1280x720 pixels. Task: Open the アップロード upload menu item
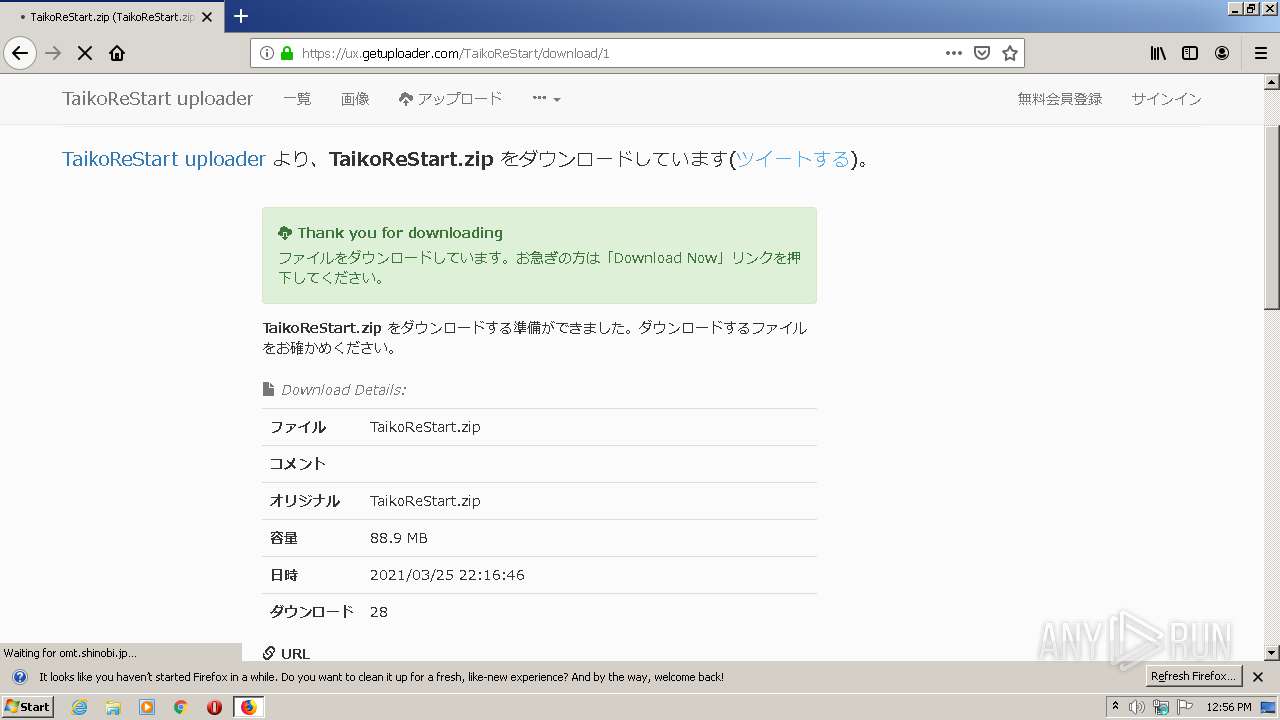click(450, 98)
